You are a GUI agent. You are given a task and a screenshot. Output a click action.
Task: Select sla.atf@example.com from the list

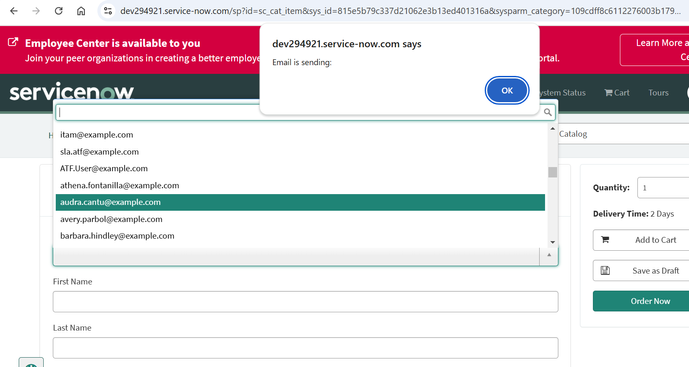click(300, 152)
